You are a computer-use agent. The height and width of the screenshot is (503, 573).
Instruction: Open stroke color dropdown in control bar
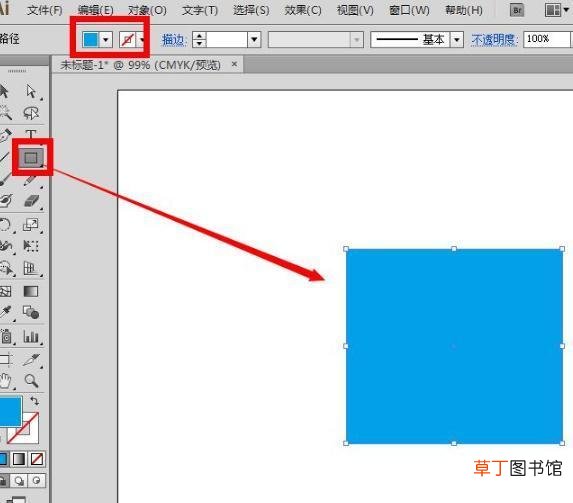[142, 39]
